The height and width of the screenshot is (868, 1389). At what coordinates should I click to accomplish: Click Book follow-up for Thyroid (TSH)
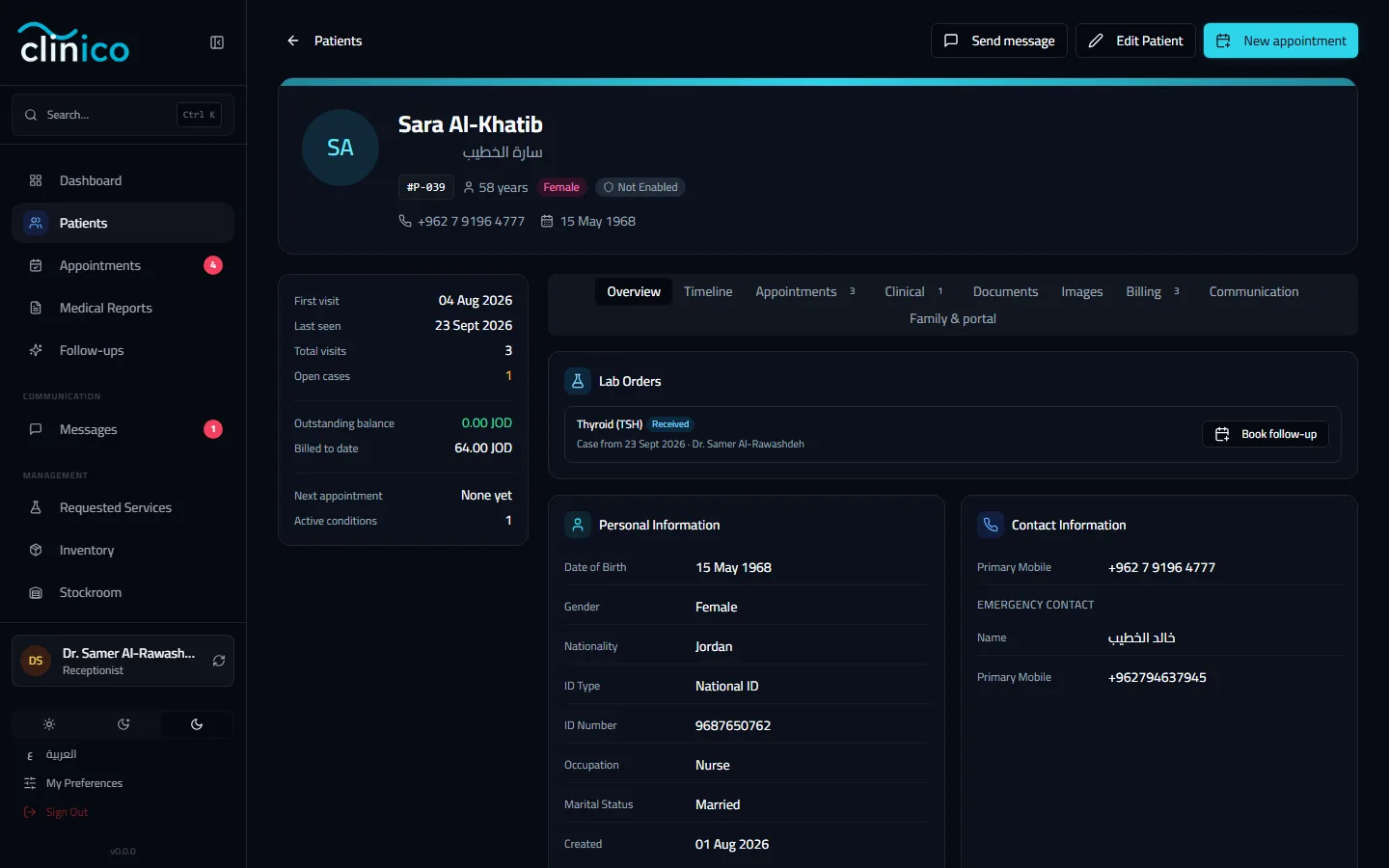[1266, 434]
